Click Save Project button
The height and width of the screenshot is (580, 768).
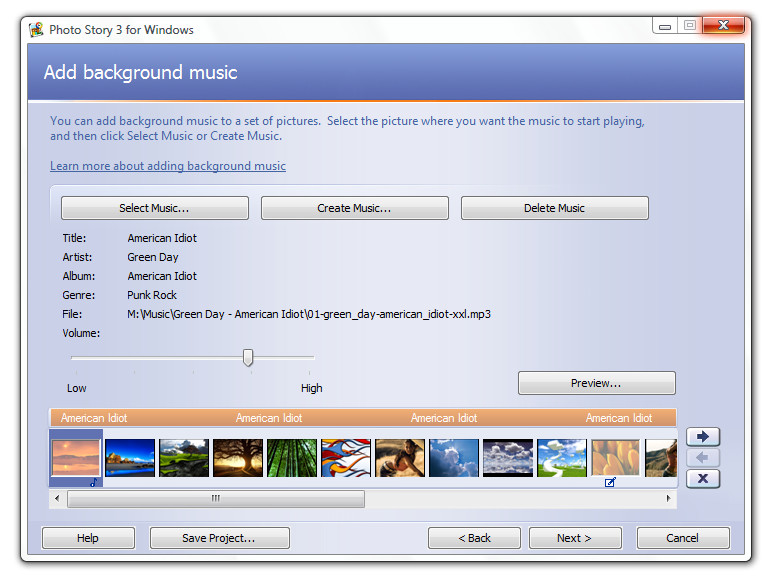pos(219,538)
